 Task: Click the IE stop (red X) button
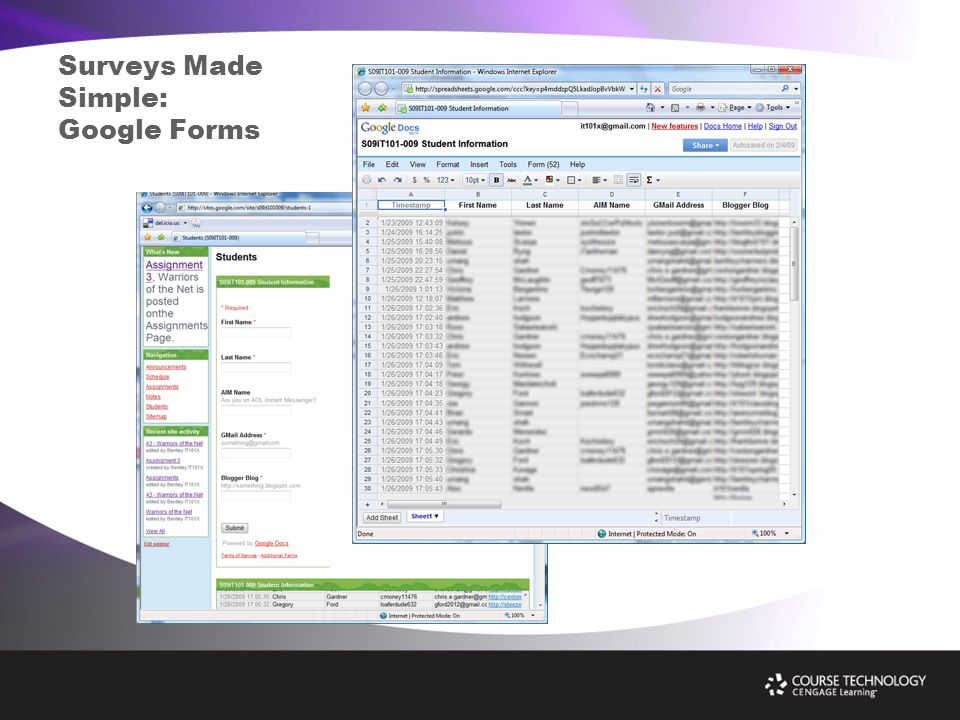pos(658,89)
